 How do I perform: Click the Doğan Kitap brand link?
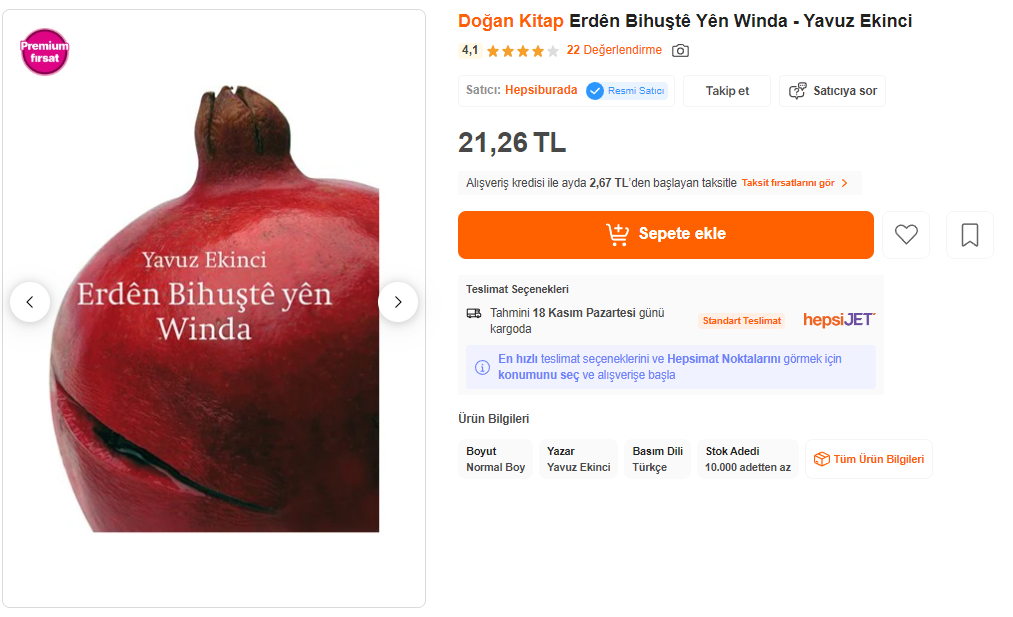pyautogui.click(x=510, y=21)
